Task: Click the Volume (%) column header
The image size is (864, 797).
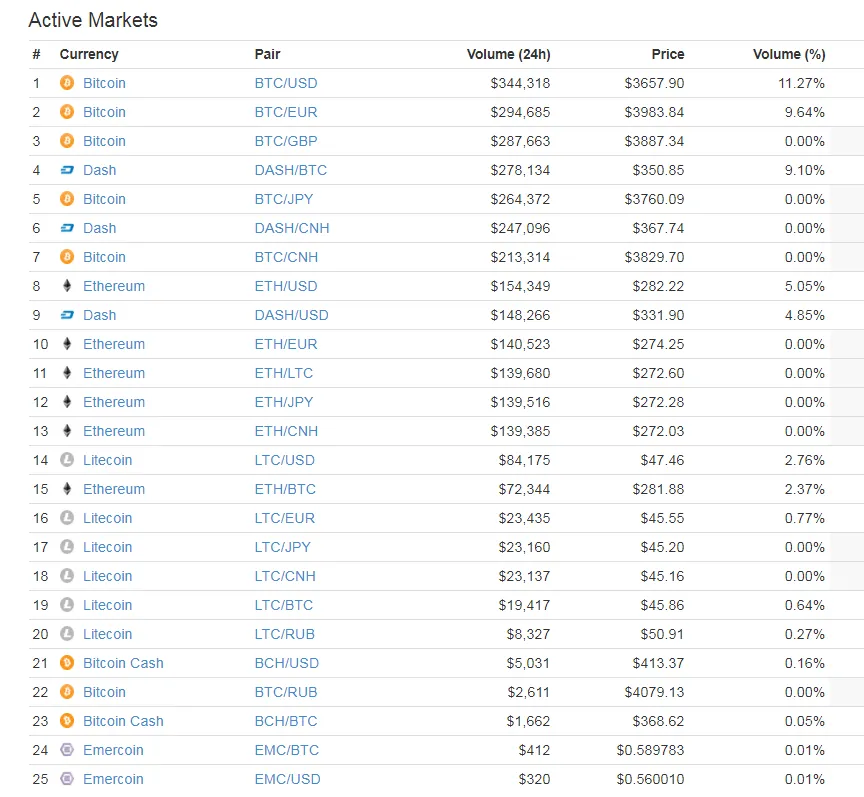Action: pyautogui.click(x=789, y=54)
